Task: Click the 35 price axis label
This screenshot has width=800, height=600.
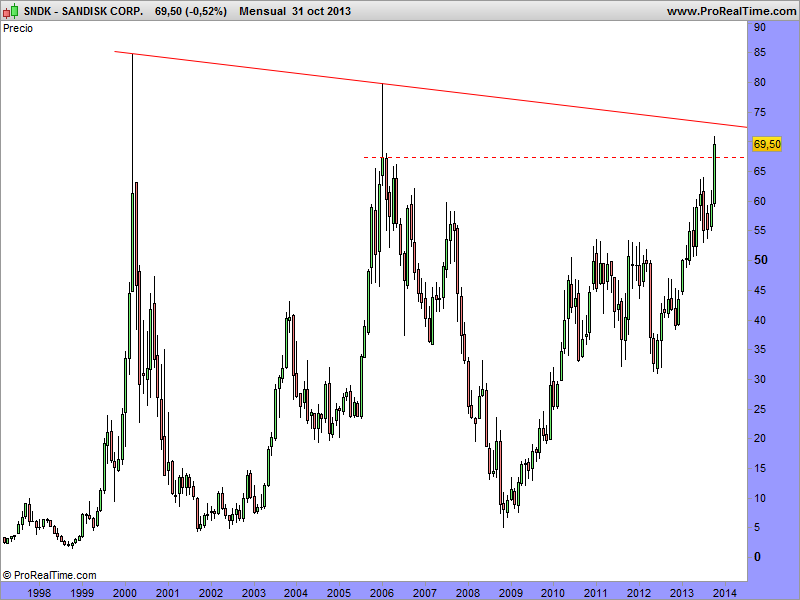Action: pos(760,349)
